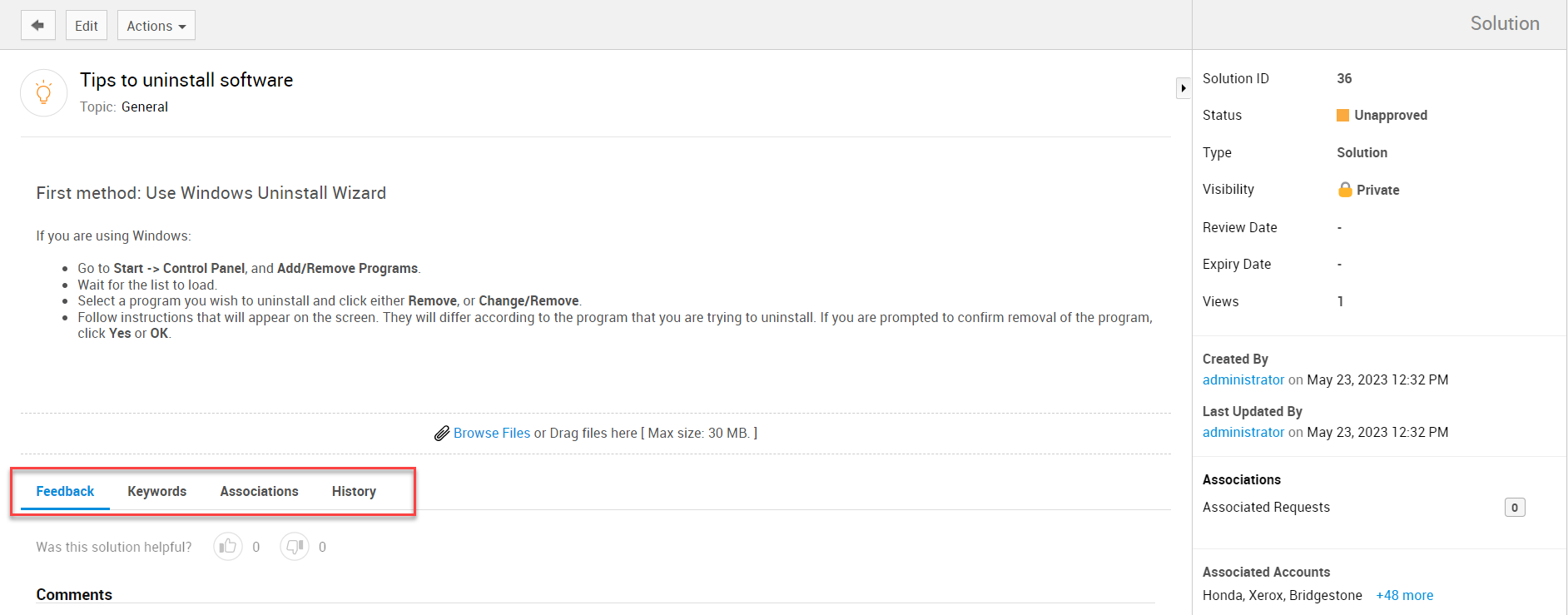This screenshot has width=1568, height=615.
Task: Click the Associated Requests count badge
Action: (x=1514, y=508)
